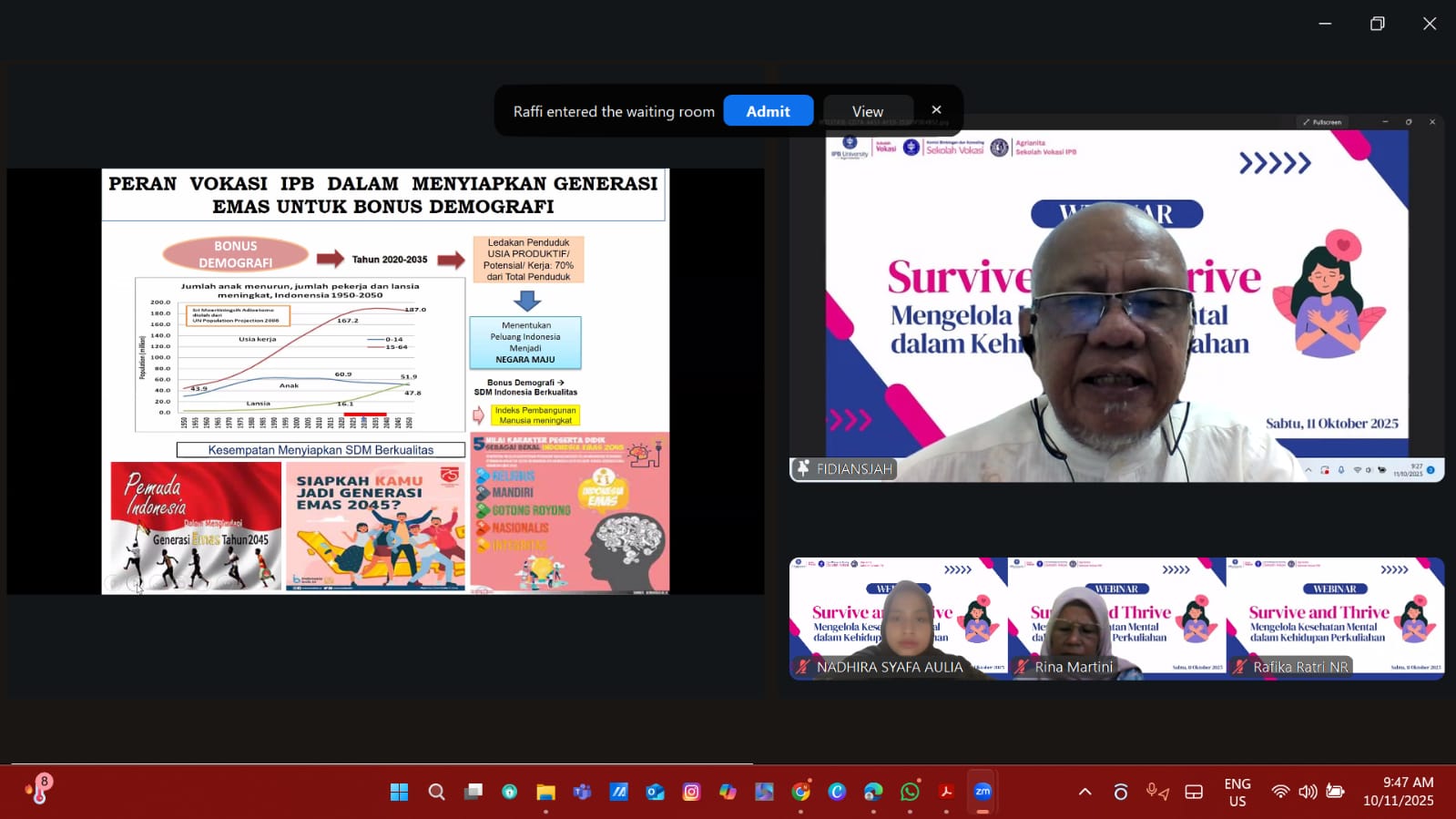The width and height of the screenshot is (1456, 819).
Task: Open Outlook from the taskbar
Action: (x=655, y=792)
